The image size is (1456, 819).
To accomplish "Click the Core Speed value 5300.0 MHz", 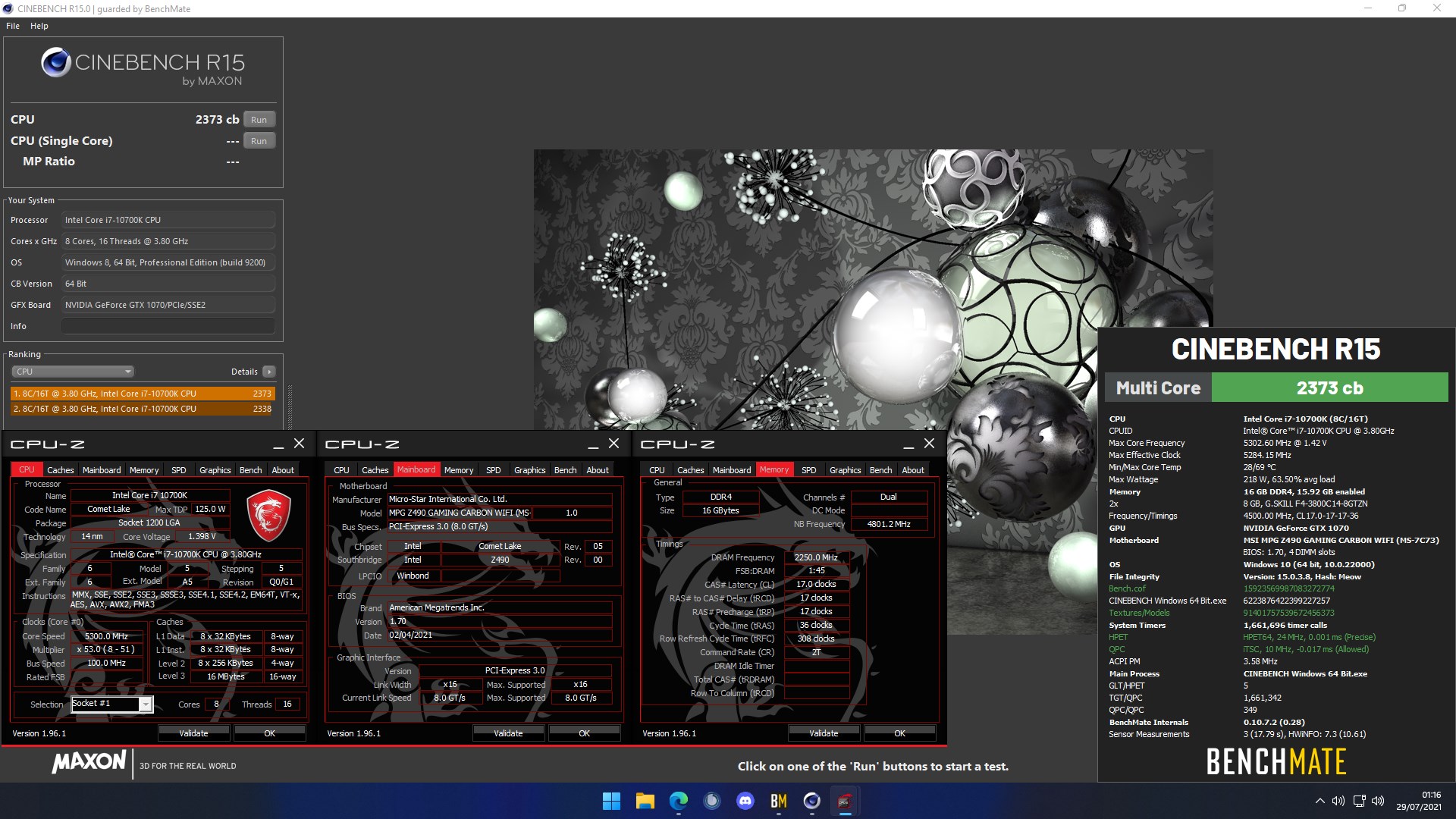I will tap(106, 636).
